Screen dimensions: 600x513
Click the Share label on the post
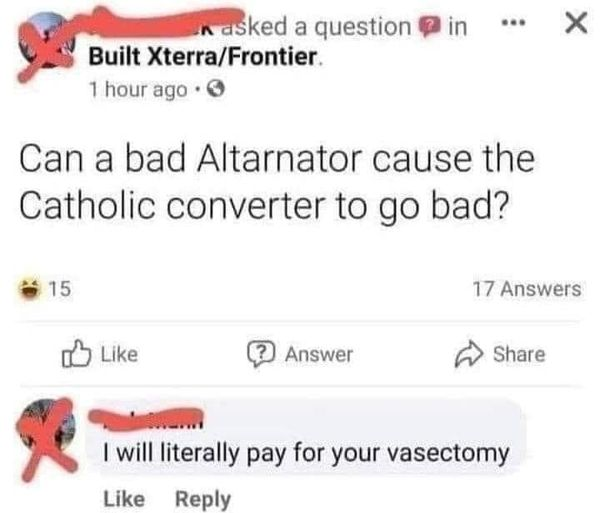519,354
